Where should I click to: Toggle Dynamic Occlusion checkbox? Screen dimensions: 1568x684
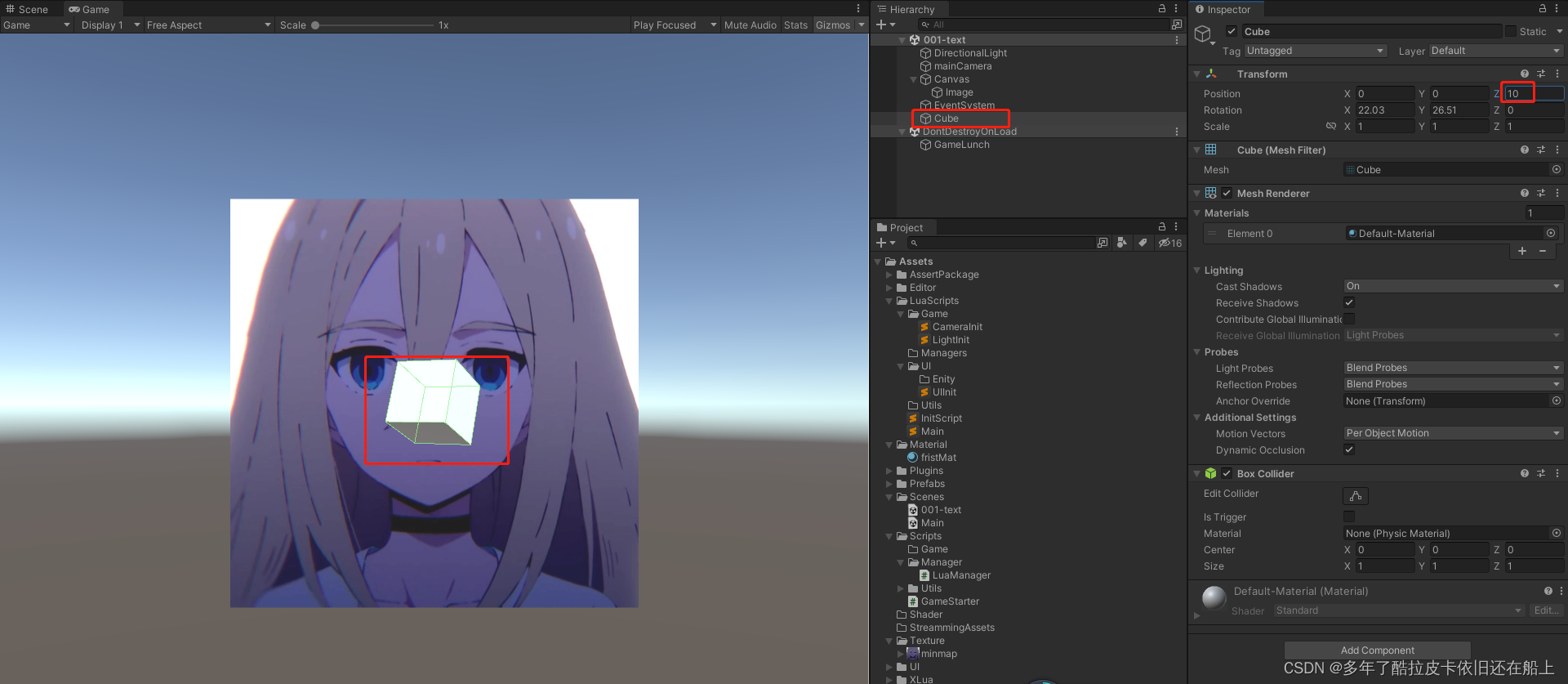(1349, 449)
